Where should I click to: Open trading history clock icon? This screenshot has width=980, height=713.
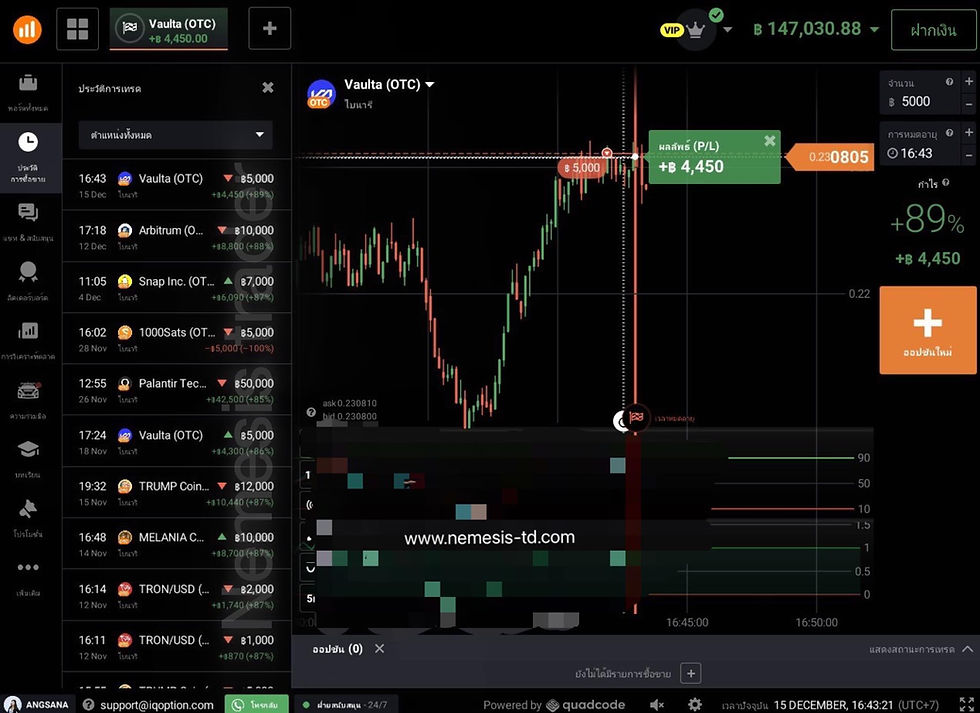coord(28,142)
